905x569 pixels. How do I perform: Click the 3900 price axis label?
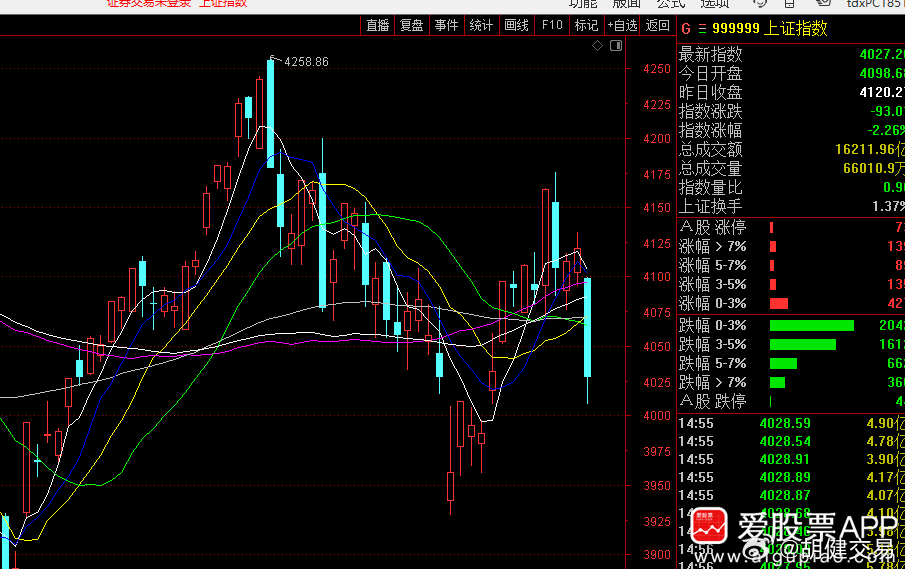(x=657, y=555)
